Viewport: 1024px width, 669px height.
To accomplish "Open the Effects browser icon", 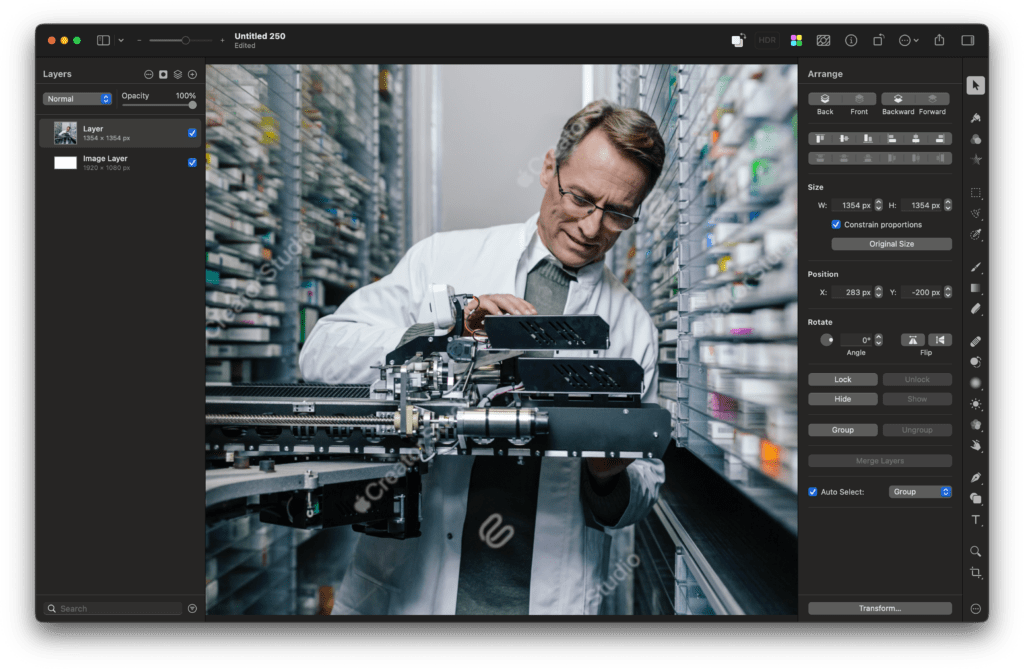I will point(823,40).
